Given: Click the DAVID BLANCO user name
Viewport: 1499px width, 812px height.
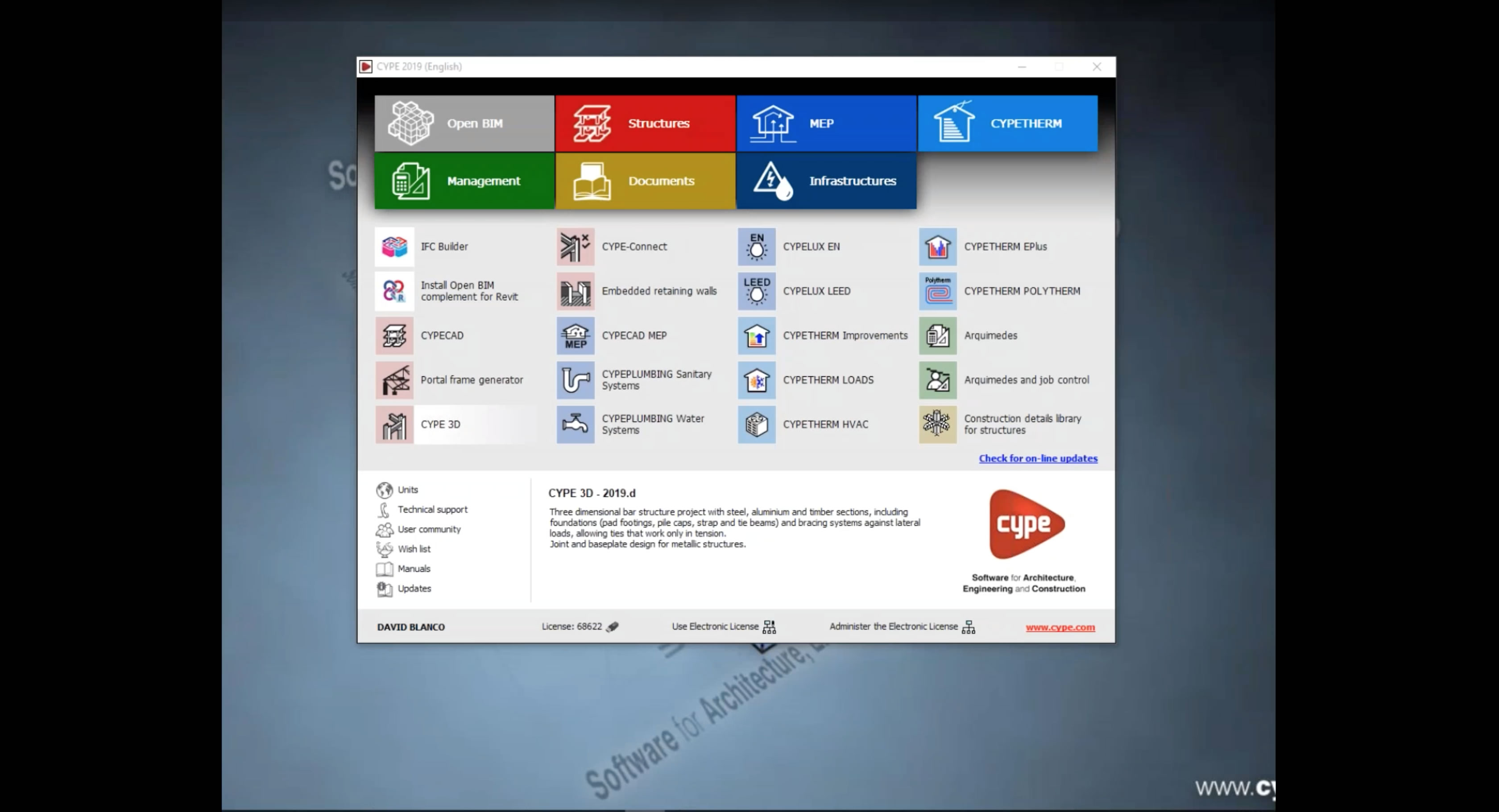Looking at the screenshot, I should (x=411, y=627).
